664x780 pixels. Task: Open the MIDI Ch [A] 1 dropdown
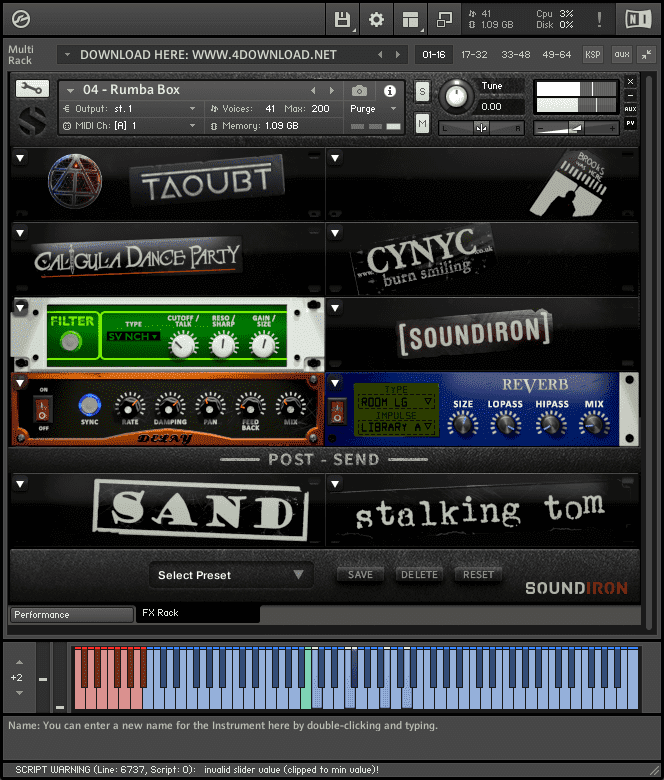coord(130,126)
